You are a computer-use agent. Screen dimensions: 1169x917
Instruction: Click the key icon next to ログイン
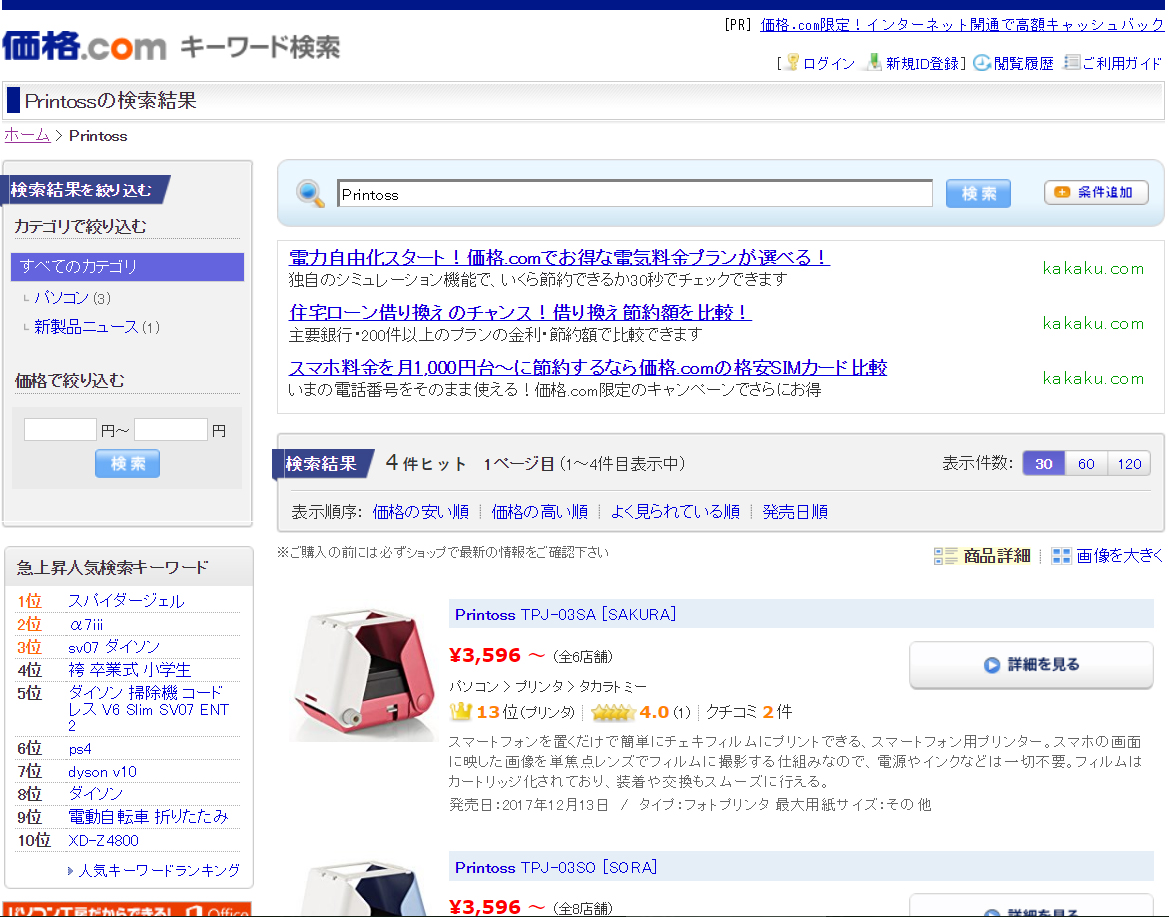pos(793,63)
